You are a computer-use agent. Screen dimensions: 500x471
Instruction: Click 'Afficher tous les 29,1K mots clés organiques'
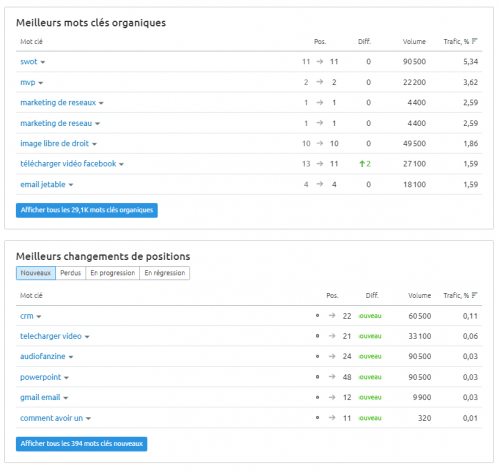coord(87,210)
